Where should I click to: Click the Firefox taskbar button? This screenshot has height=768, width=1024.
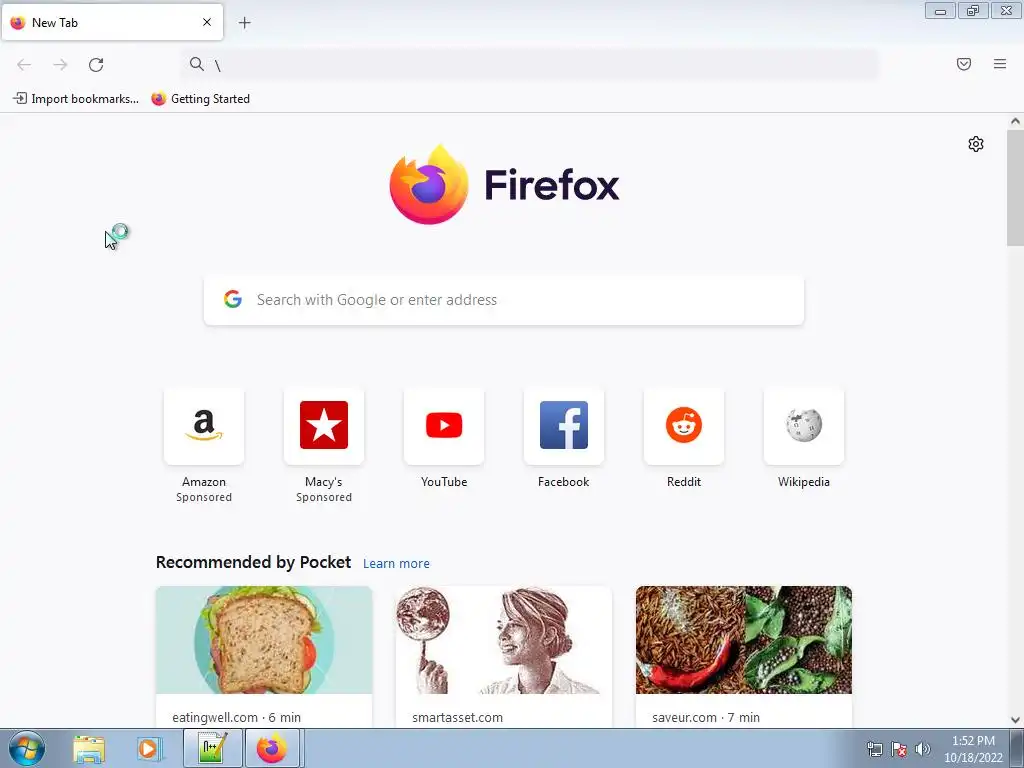click(x=272, y=749)
